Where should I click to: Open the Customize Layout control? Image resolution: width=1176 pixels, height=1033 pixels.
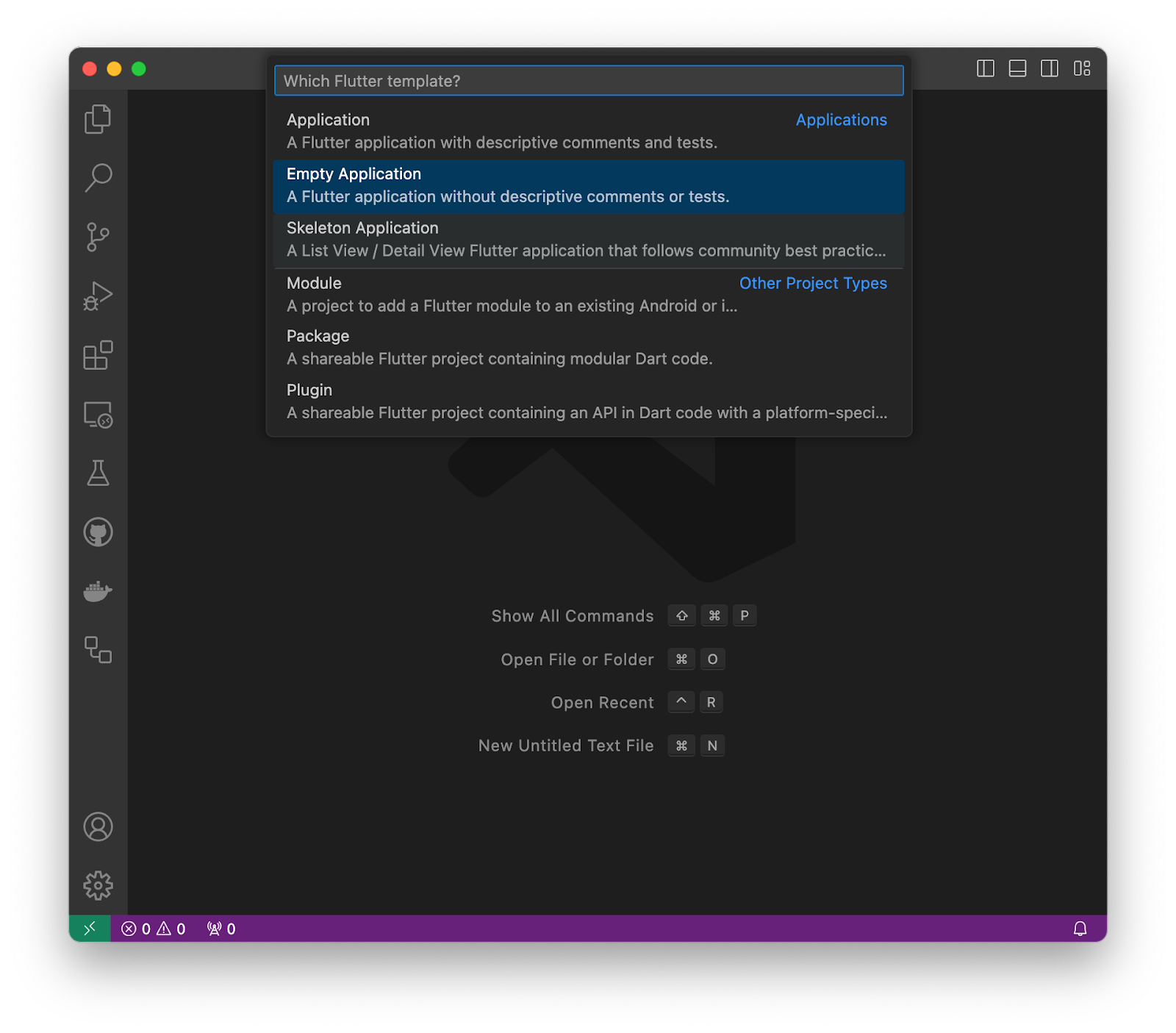[x=1080, y=69]
